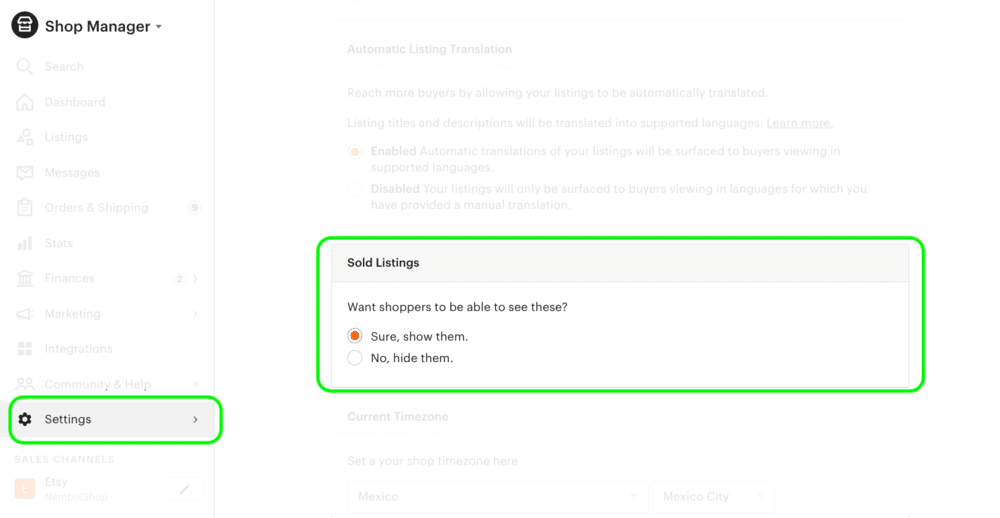Click the Finances bank building icon
The image size is (1000, 518).
[x=24, y=278]
